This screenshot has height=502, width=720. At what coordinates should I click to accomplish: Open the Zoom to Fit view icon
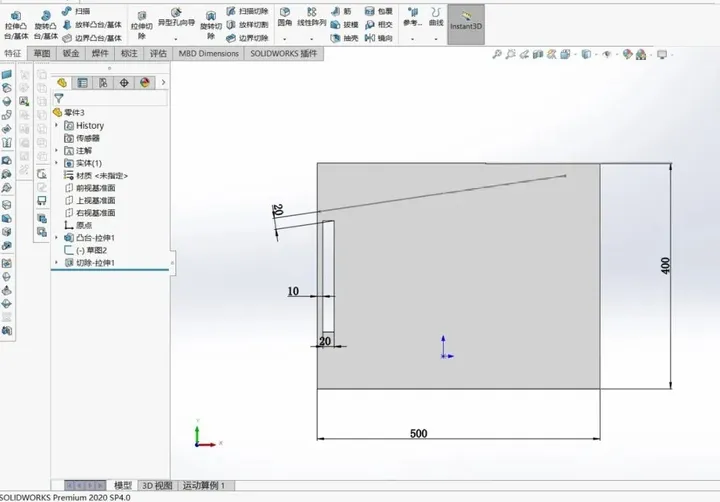click(x=497, y=56)
